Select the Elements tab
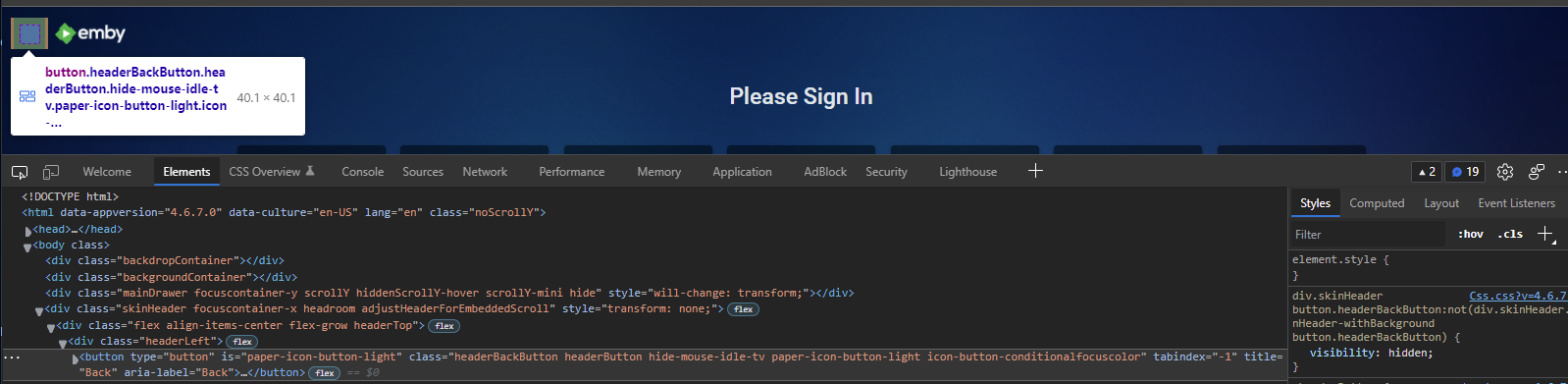Screen dimensions: 1568x384 coord(186,172)
